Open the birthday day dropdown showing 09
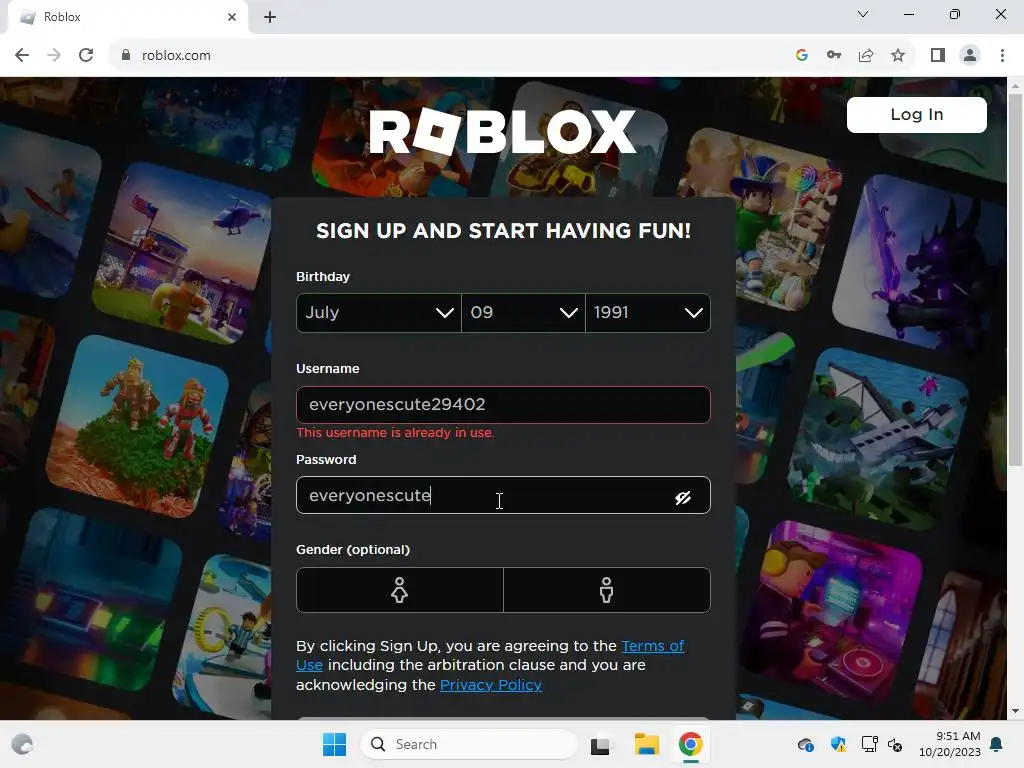Image resolution: width=1024 pixels, height=768 pixels. pyautogui.click(x=523, y=313)
